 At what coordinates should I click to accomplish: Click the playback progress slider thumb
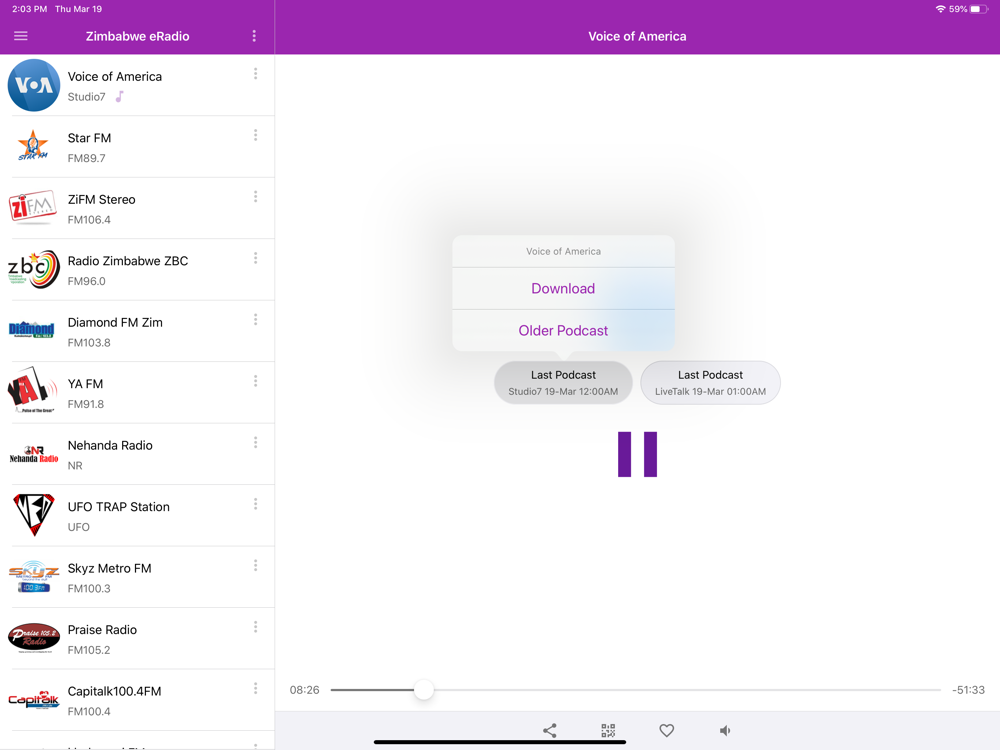click(x=423, y=689)
